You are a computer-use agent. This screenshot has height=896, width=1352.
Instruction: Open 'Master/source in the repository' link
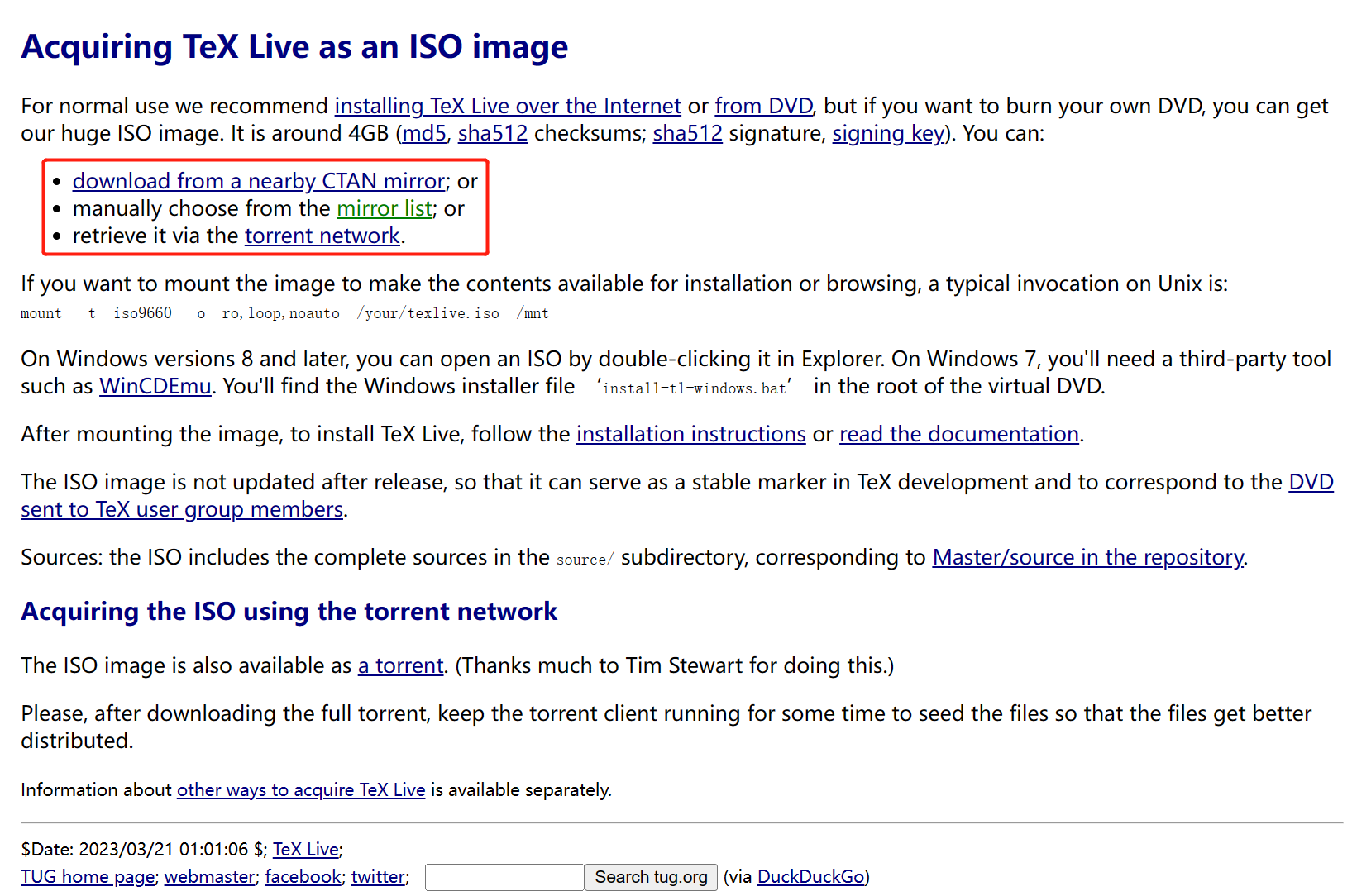[x=1088, y=557]
